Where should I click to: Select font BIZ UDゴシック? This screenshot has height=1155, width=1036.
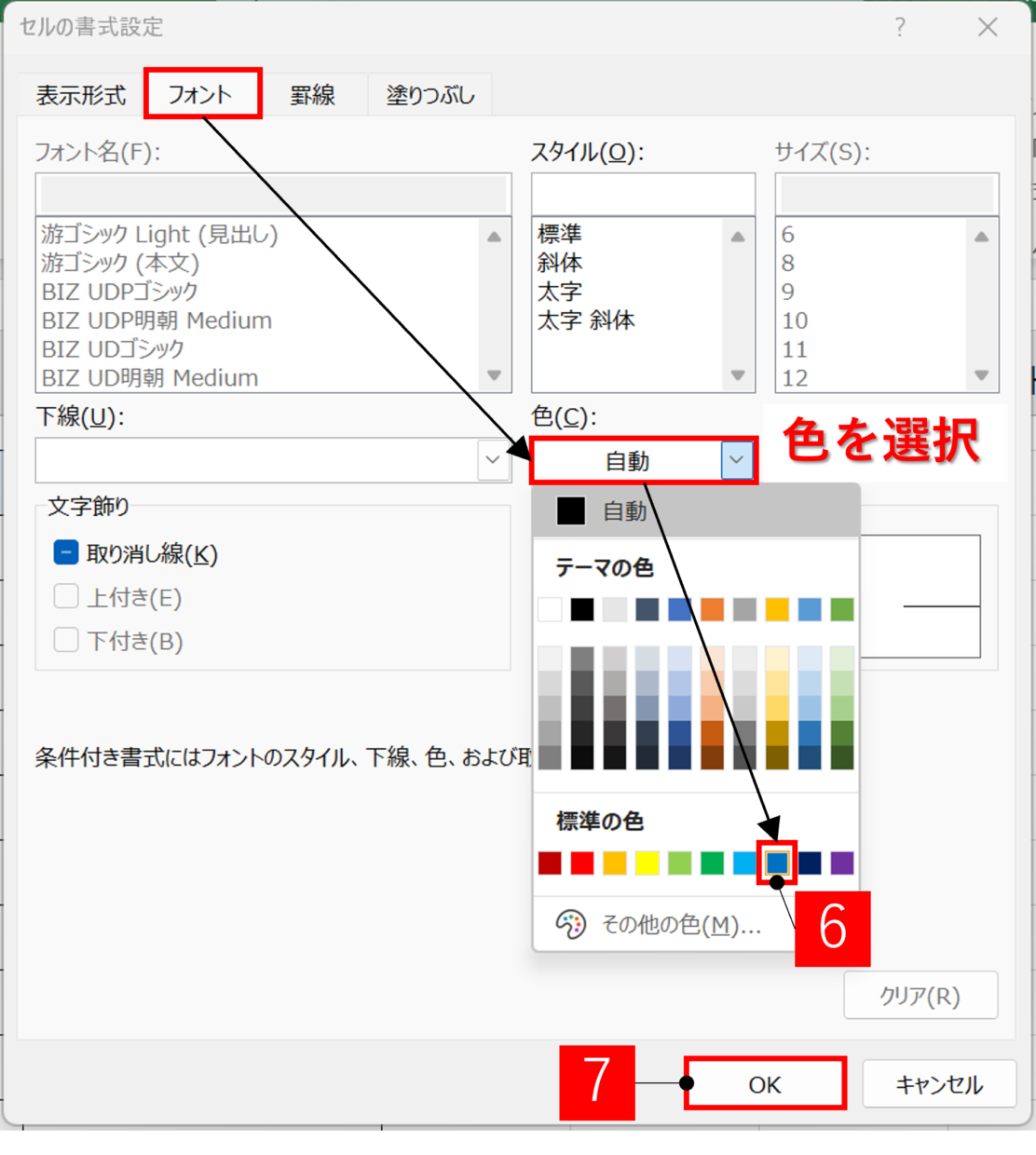point(114,349)
